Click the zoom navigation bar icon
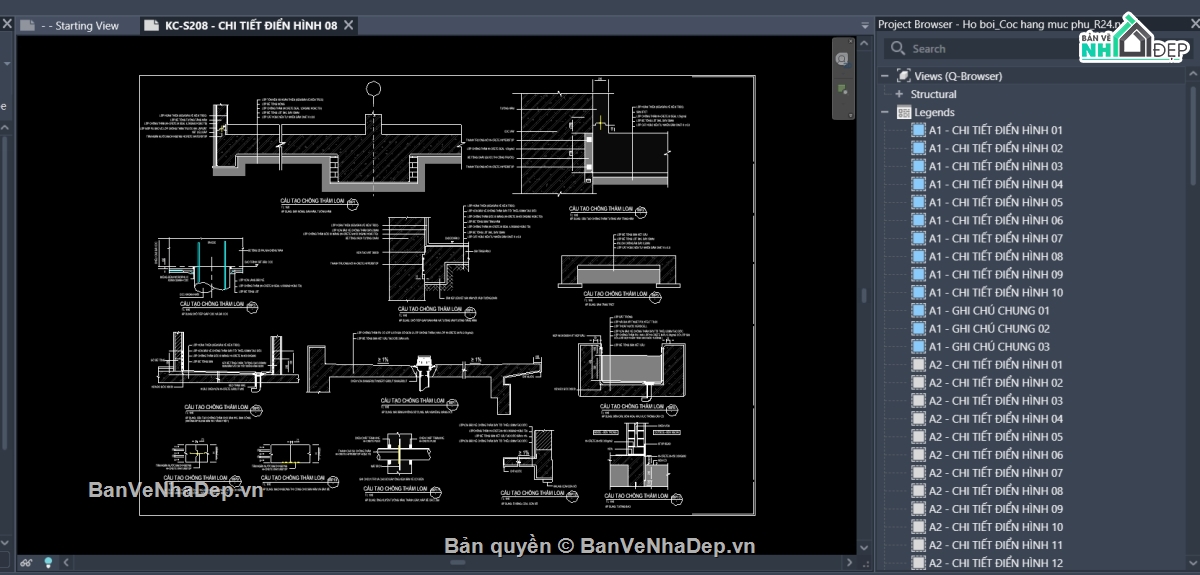The width and height of the screenshot is (1200, 575). [x=843, y=59]
